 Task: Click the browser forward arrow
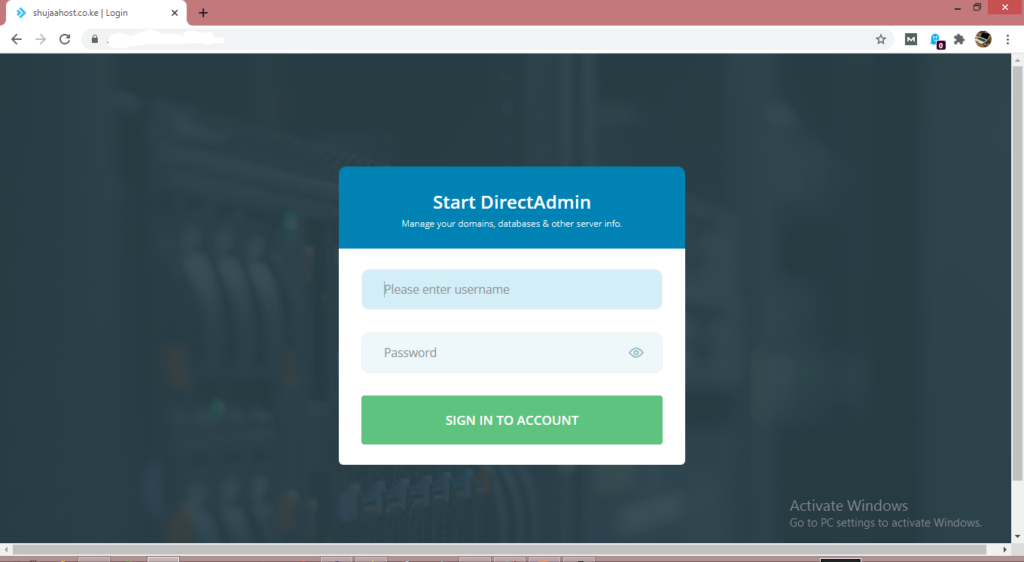click(x=40, y=39)
